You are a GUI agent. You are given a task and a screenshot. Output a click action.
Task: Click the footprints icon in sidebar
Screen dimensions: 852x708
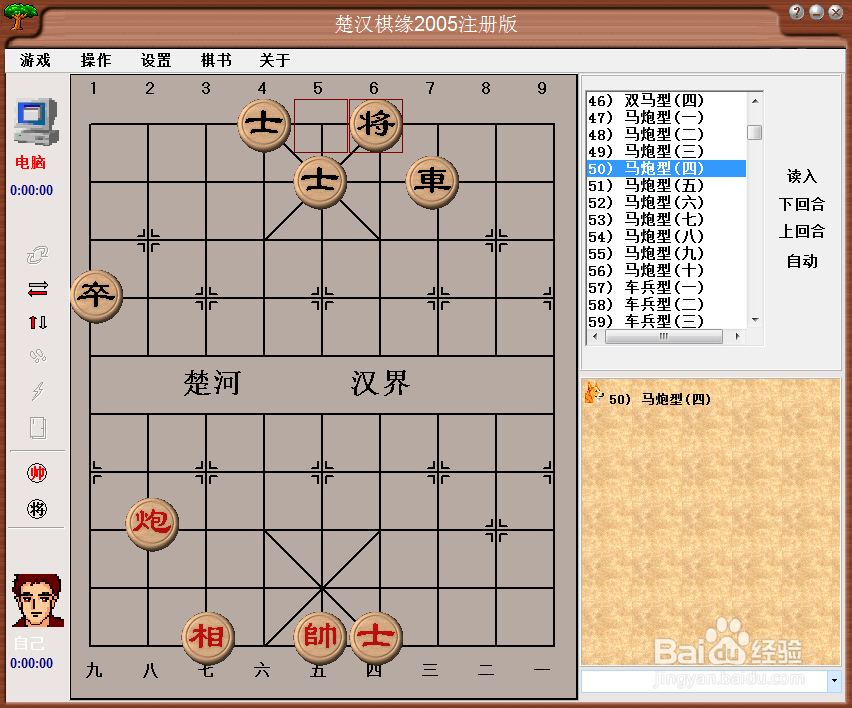pyautogui.click(x=37, y=356)
